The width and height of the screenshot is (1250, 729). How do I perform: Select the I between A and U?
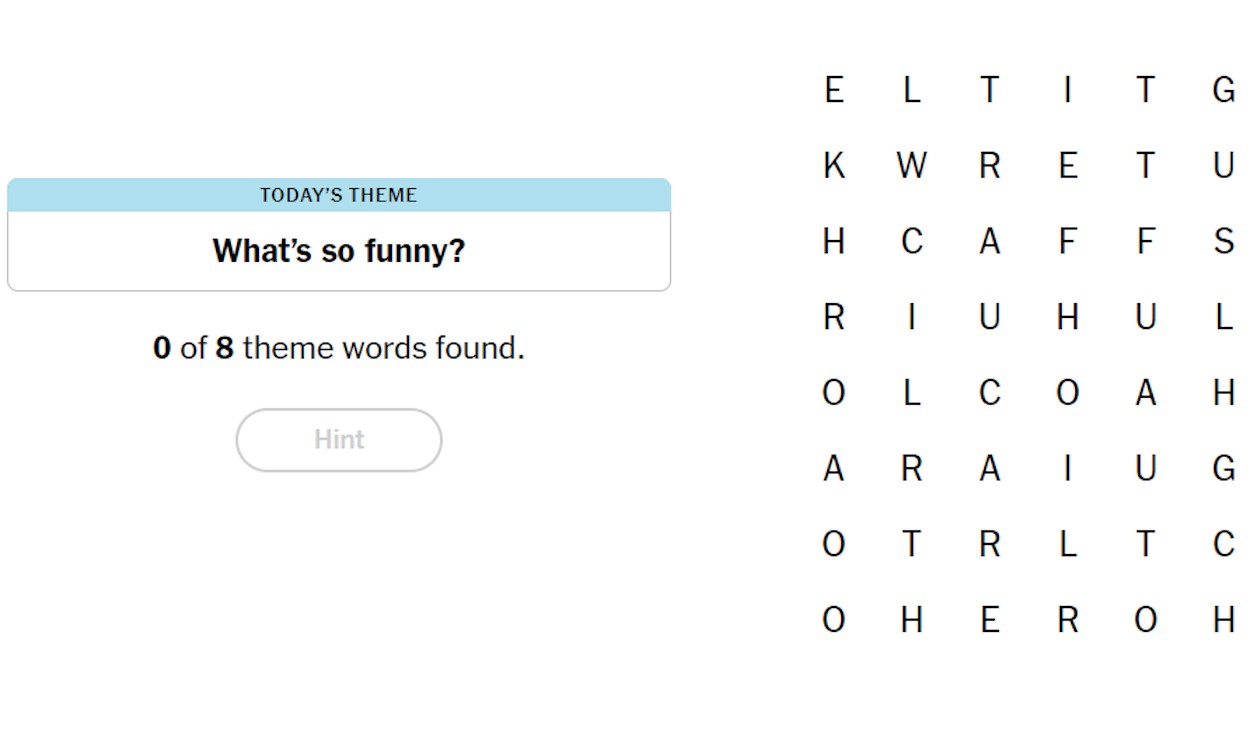[x=1067, y=468]
